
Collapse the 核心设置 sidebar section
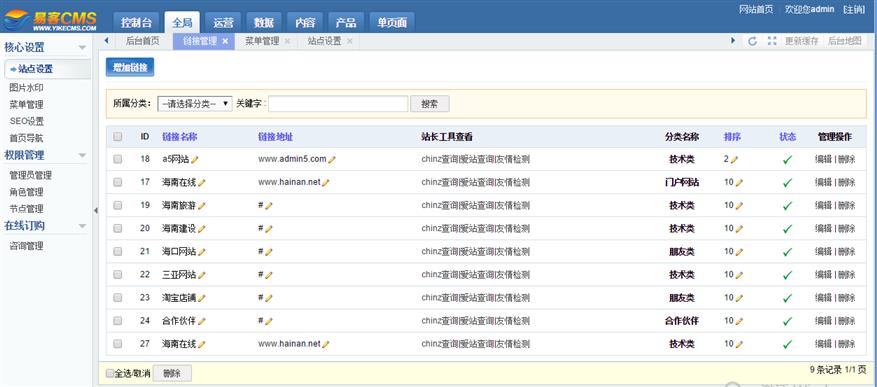[x=82, y=48]
